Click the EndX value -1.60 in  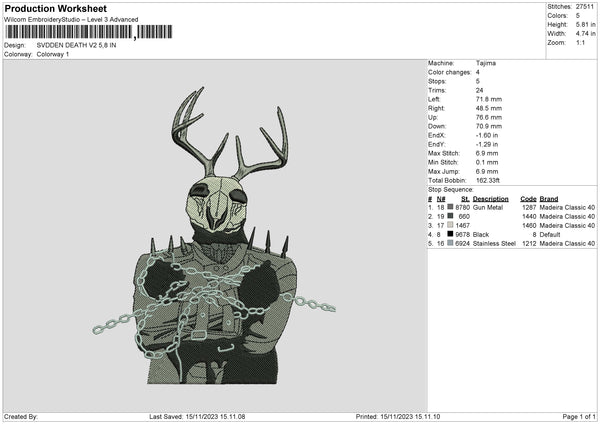click(487, 135)
